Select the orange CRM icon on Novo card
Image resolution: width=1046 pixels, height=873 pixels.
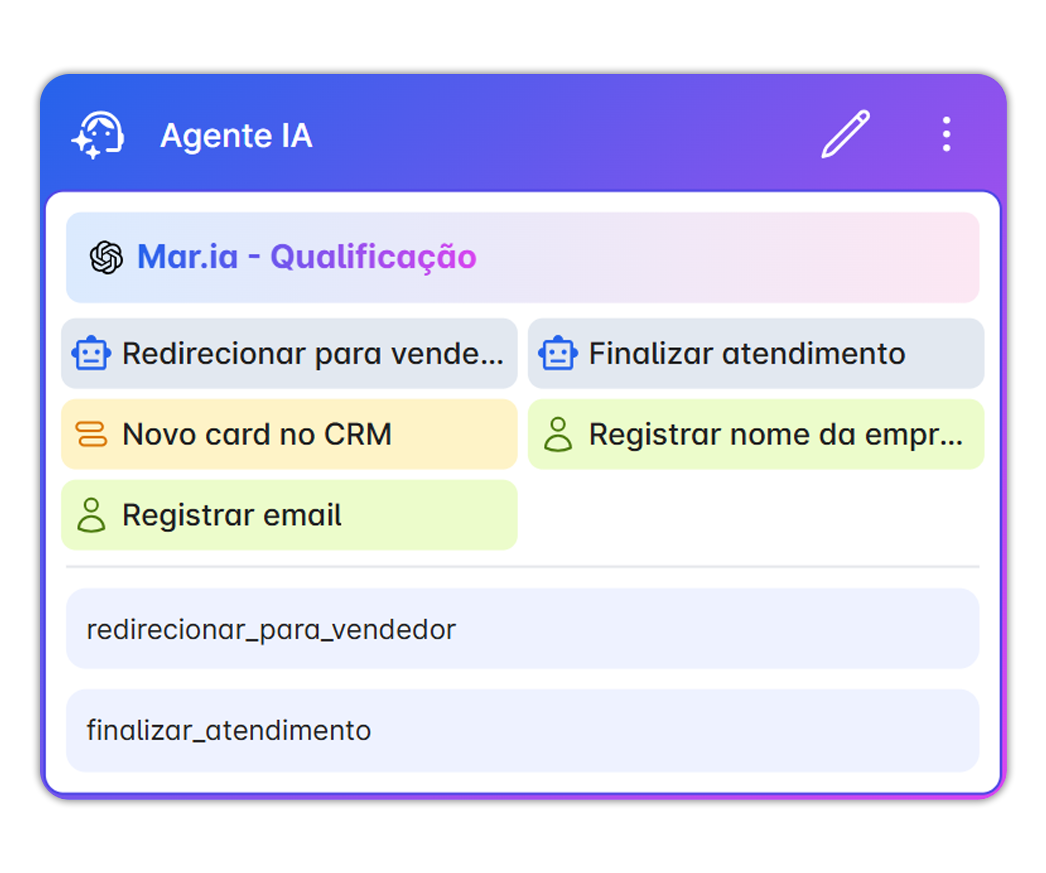tap(92, 434)
